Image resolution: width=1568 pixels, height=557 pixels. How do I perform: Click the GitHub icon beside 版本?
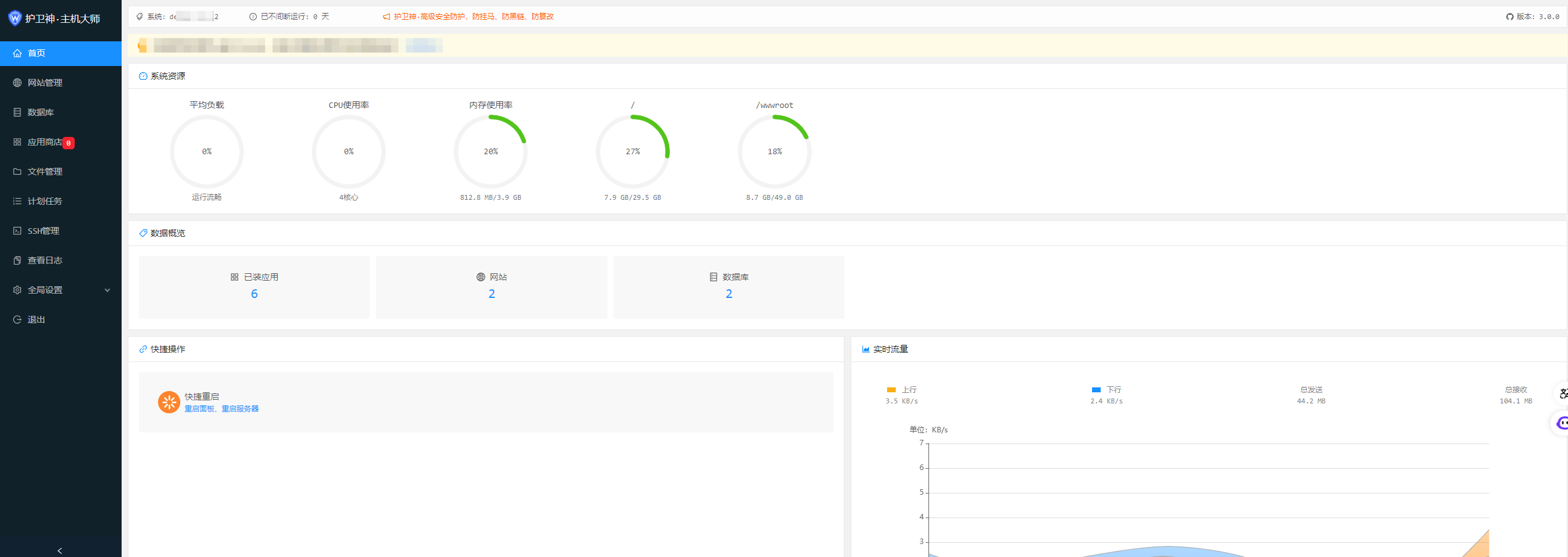[1509, 17]
